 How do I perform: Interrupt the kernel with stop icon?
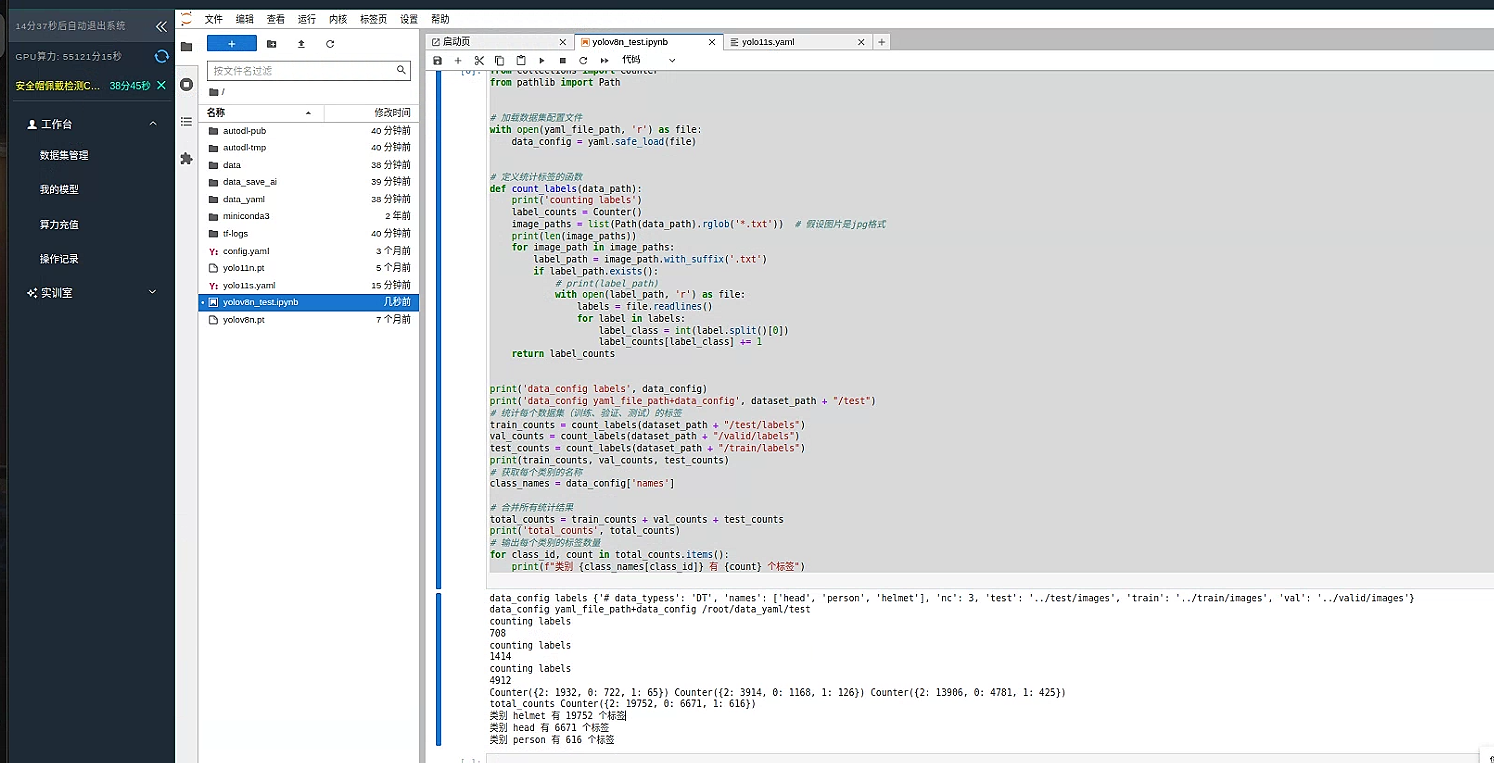[x=563, y=60]
